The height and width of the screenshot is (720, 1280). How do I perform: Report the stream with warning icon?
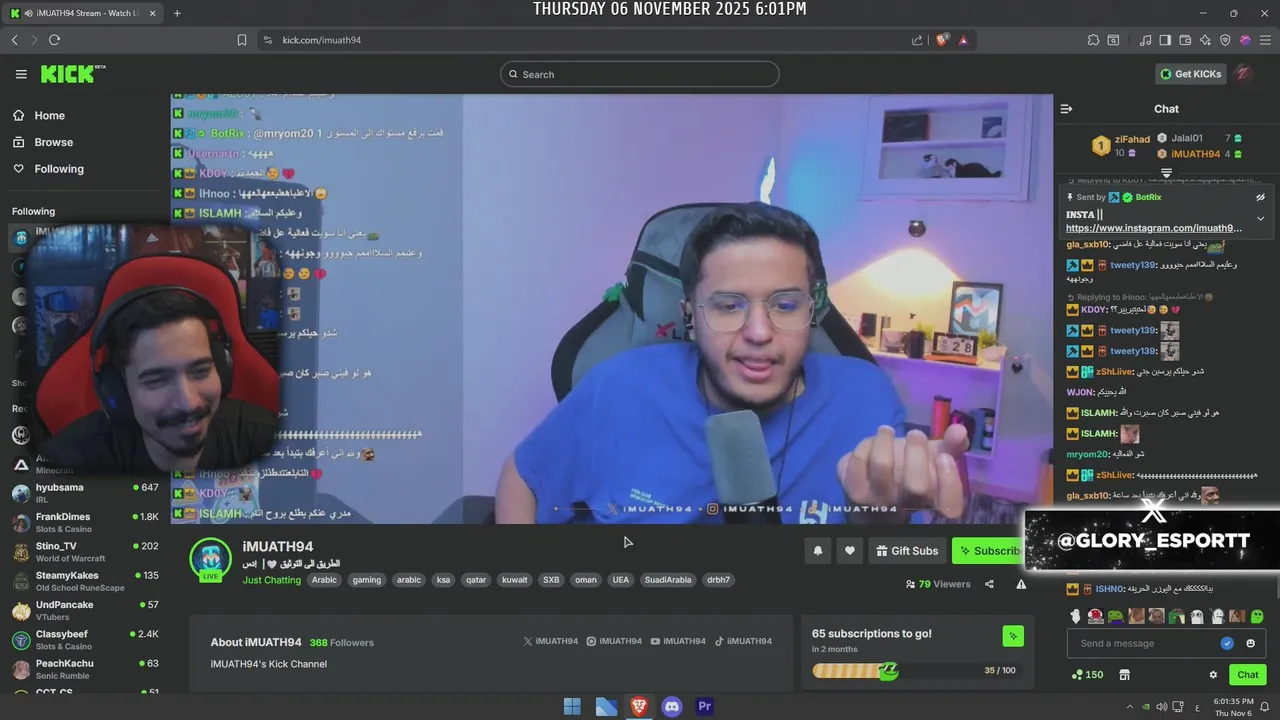coord(1021,584)
